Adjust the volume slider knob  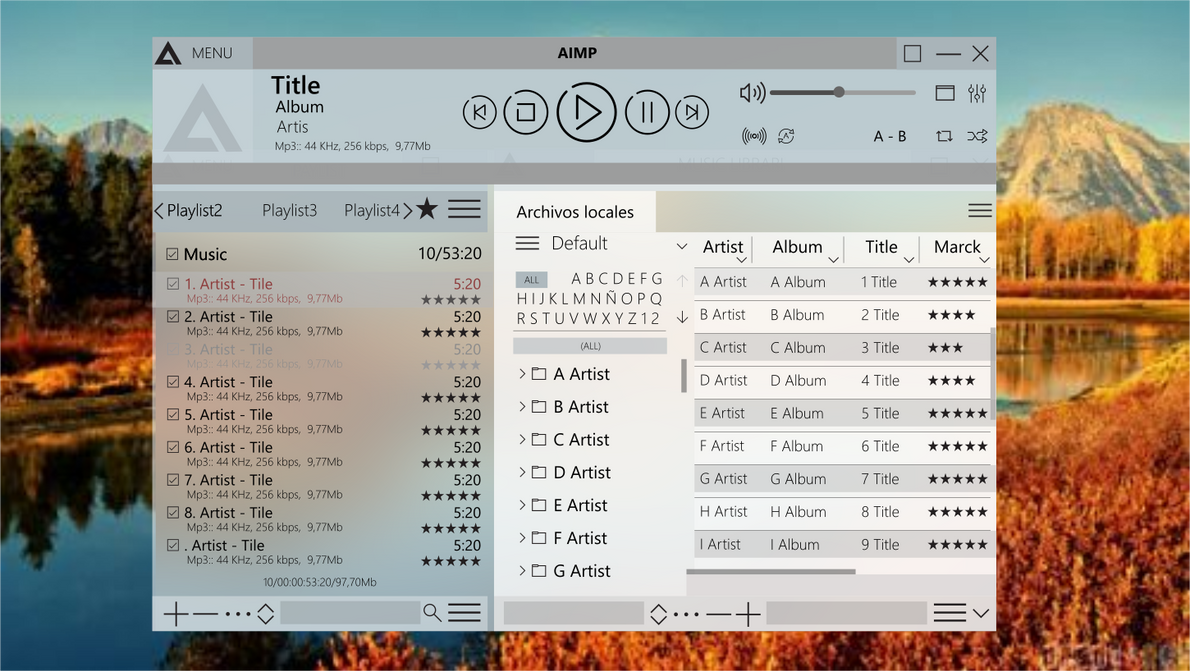pyautogui.click(x=839, y=92)
